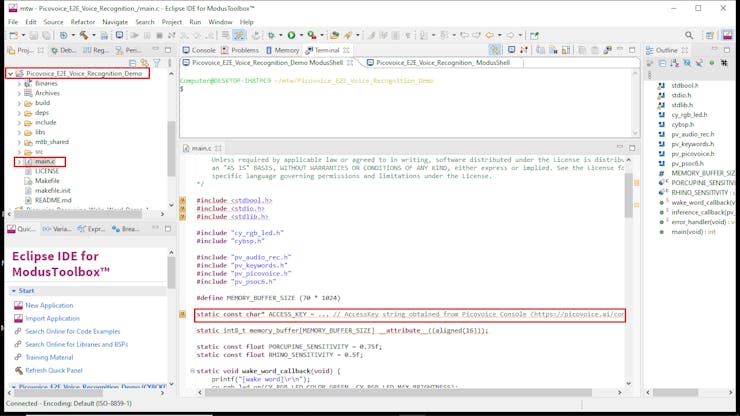Click the New Application link
The image size is (740, 416).
click(x=49, y=305)
